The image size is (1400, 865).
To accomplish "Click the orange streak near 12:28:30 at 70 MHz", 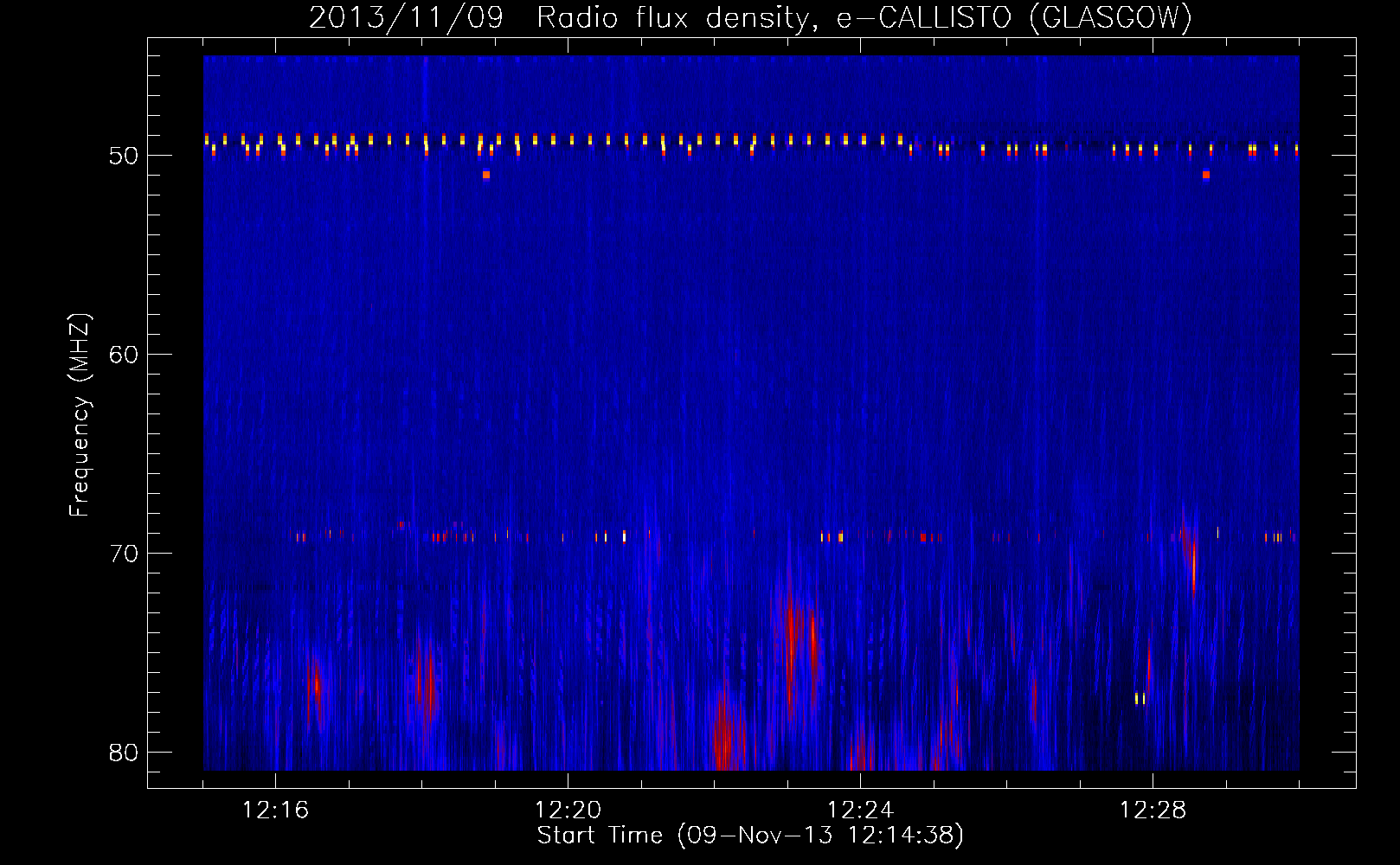I will pyautogui.click(x=1193, y=567).
